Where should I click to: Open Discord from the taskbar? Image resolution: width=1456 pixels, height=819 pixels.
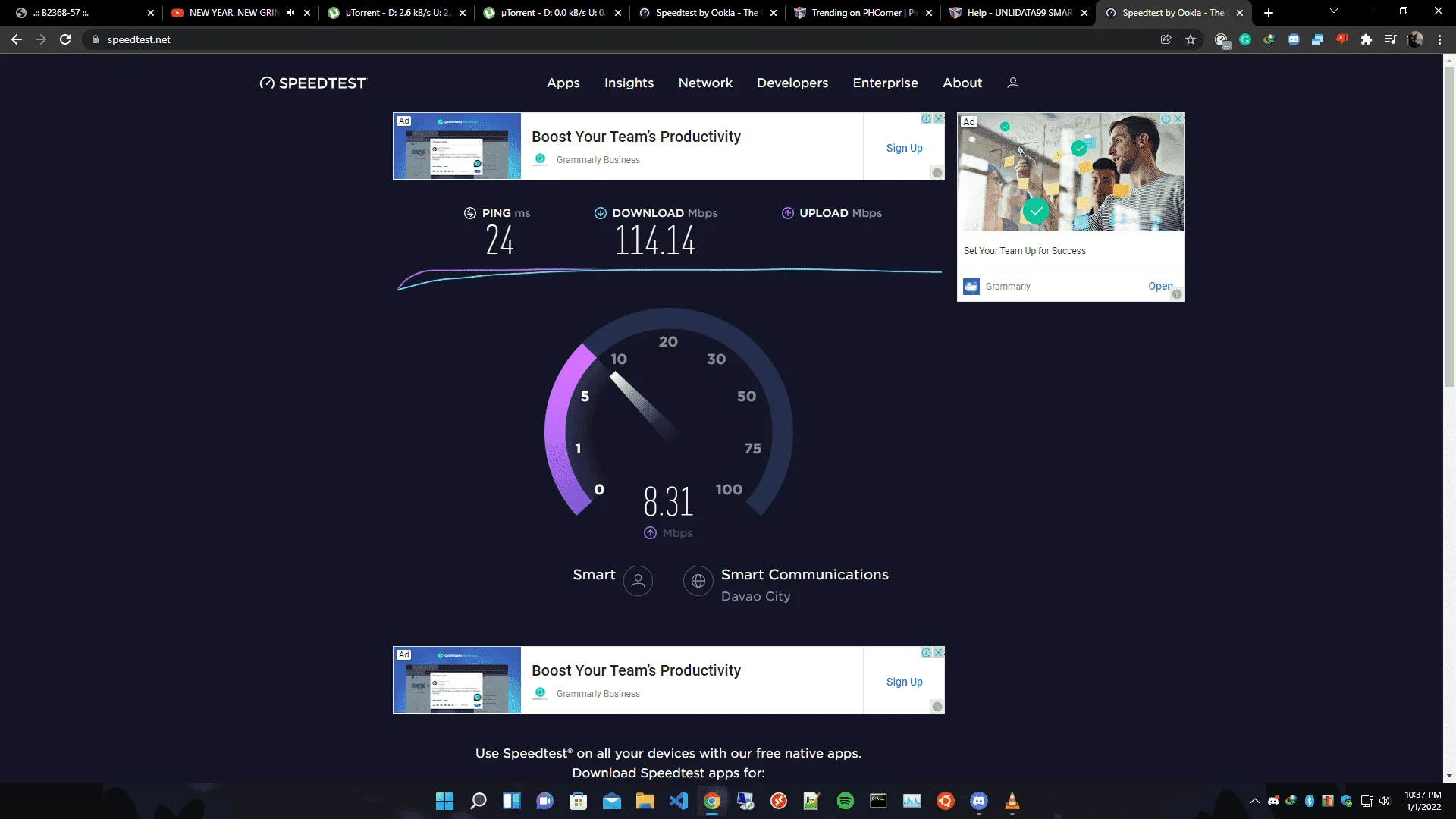(979, 801)
